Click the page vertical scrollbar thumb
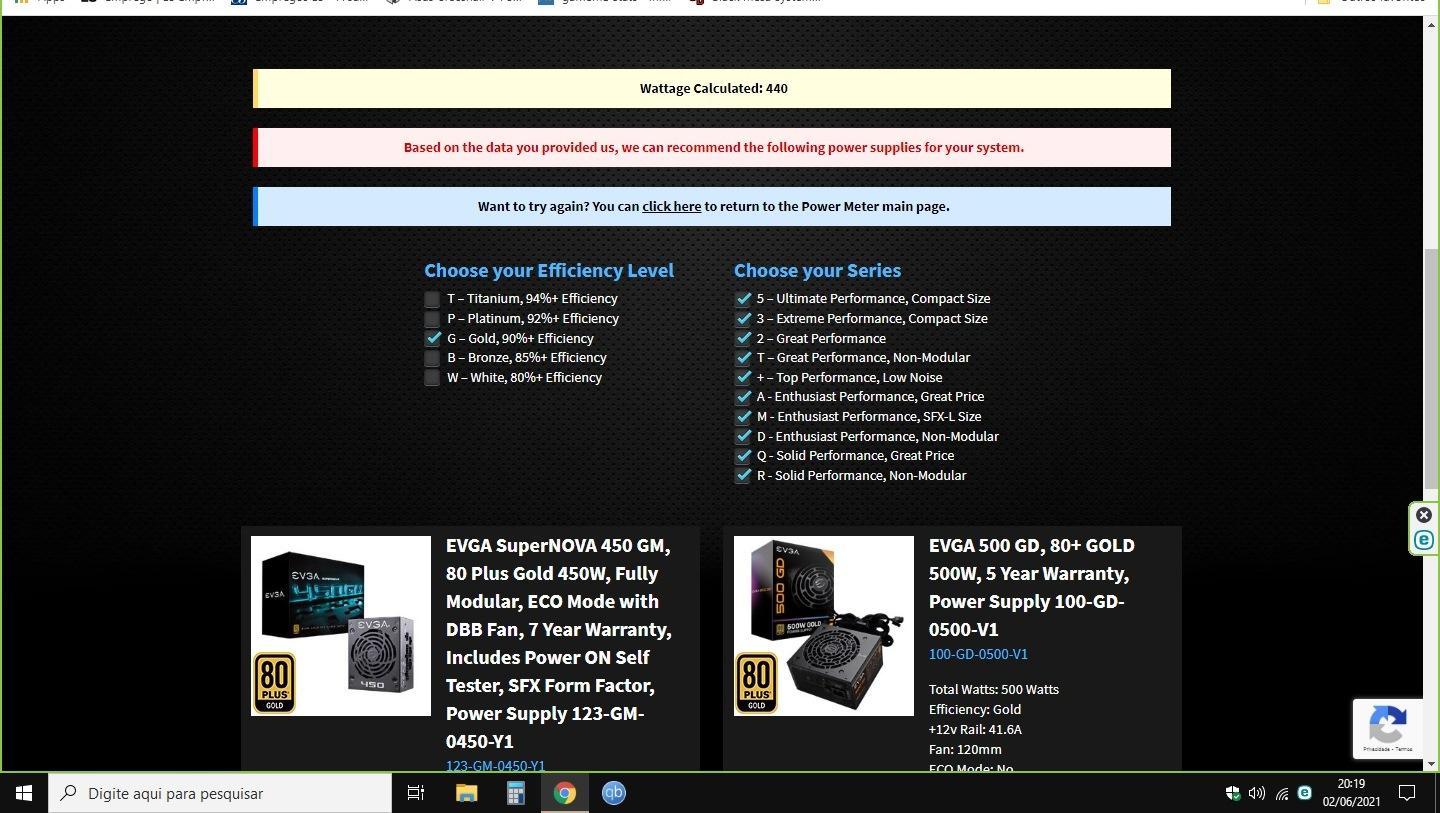The image size is (1440, 813). click(x=1431, y=370)
